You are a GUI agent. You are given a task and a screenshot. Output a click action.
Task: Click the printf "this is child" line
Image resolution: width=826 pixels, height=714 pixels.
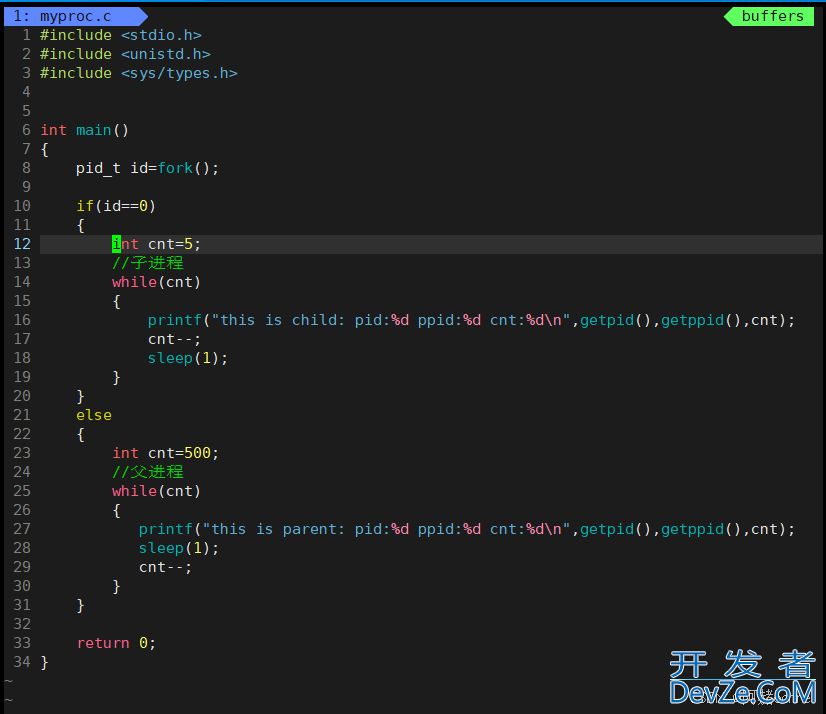click(471, 320)
